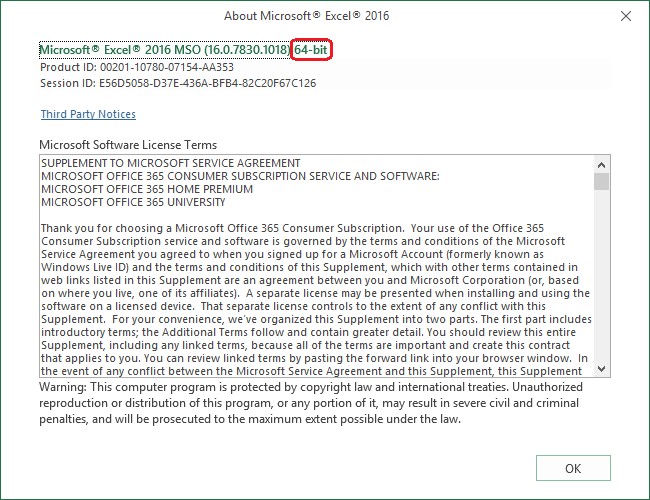Close the About Microsoft Excel dialog
Viewport: 650px width, 500px height.
pos(626,16)
